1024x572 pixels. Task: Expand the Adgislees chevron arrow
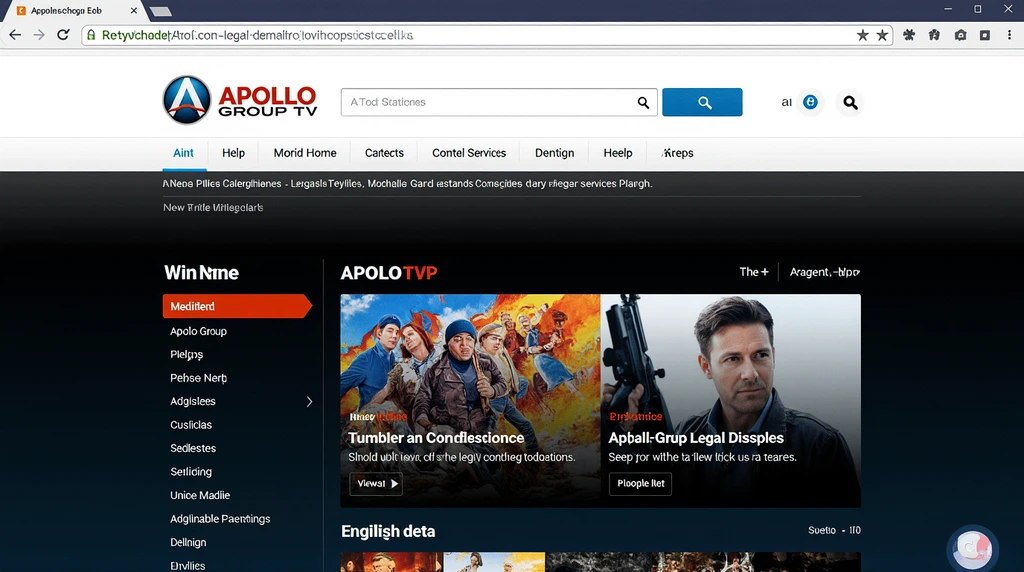[310, 402]
